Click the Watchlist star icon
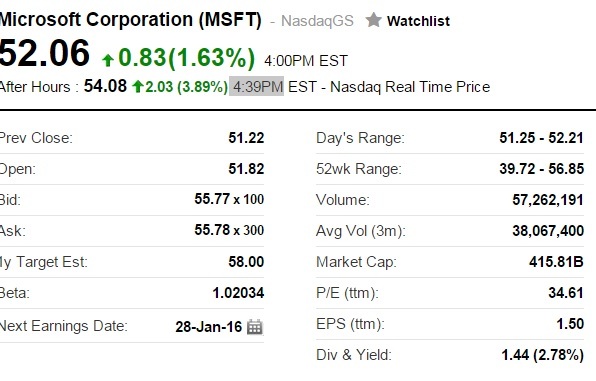 (x=373, y=20)
